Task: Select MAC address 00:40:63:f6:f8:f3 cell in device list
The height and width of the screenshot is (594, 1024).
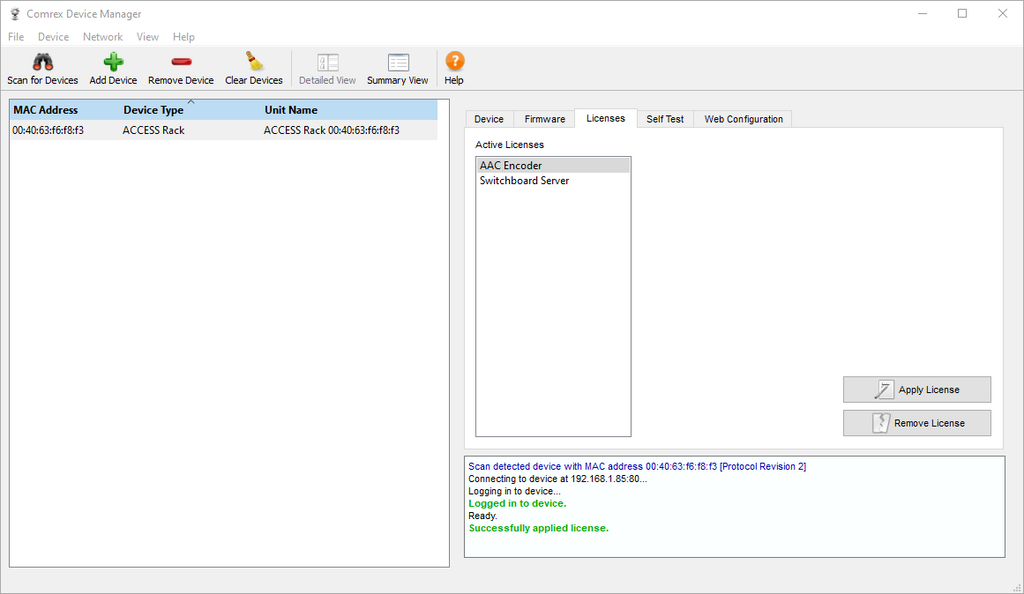Action: click(48, 131)
